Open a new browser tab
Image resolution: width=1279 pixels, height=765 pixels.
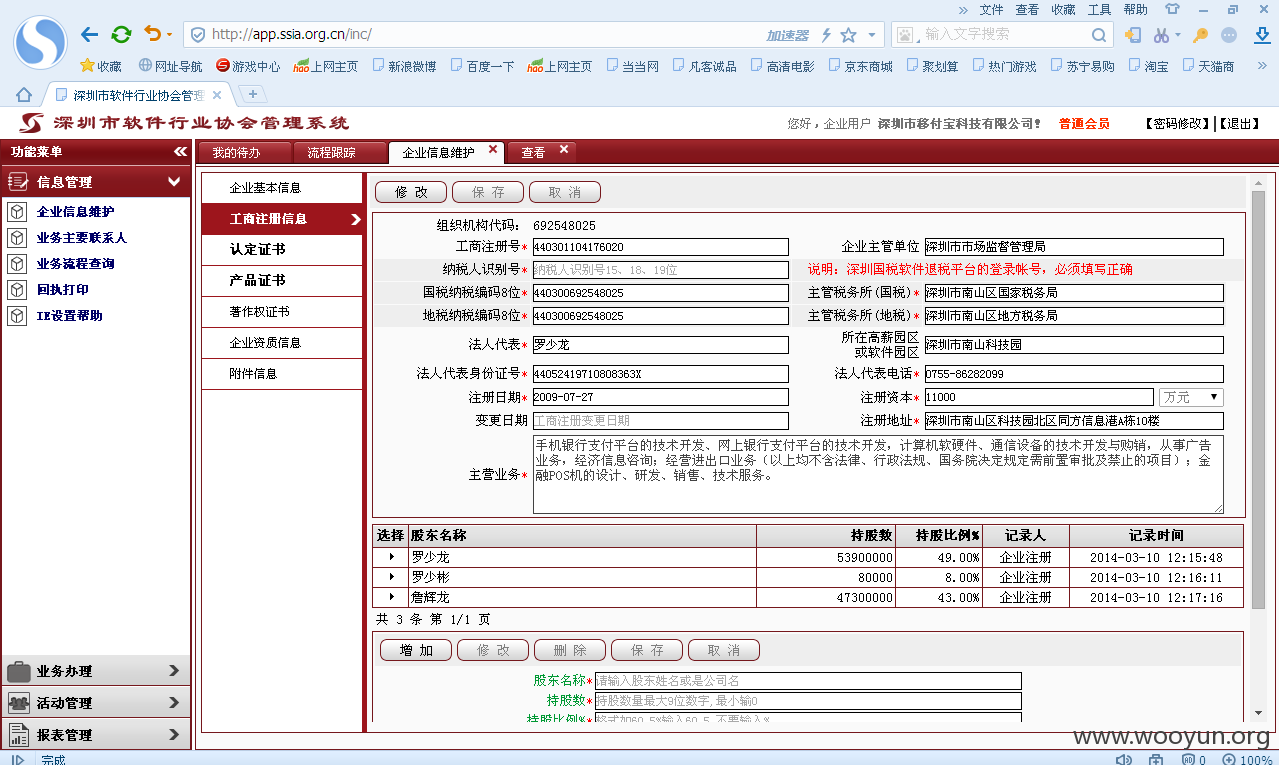[252, 94]
